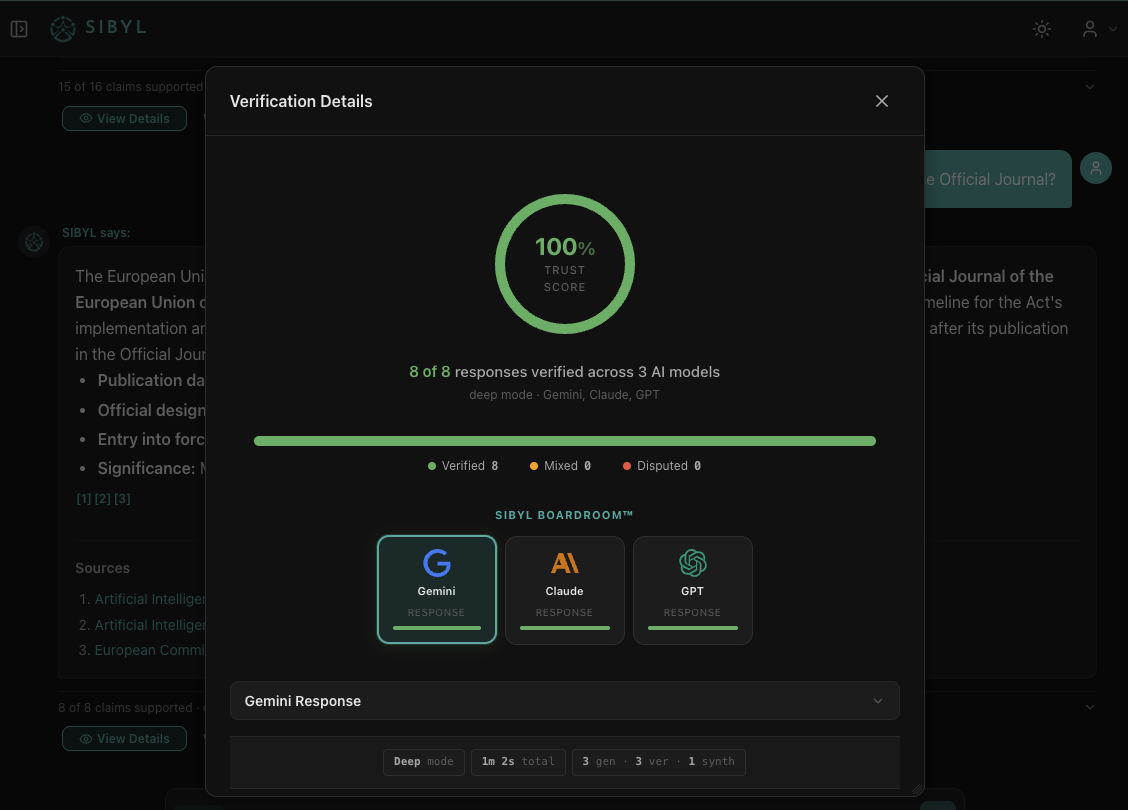This screenshot has height=810, width=1128.
Task: Click the 3 gen 3 ver 1 synth badge
Action: (658, 762)
